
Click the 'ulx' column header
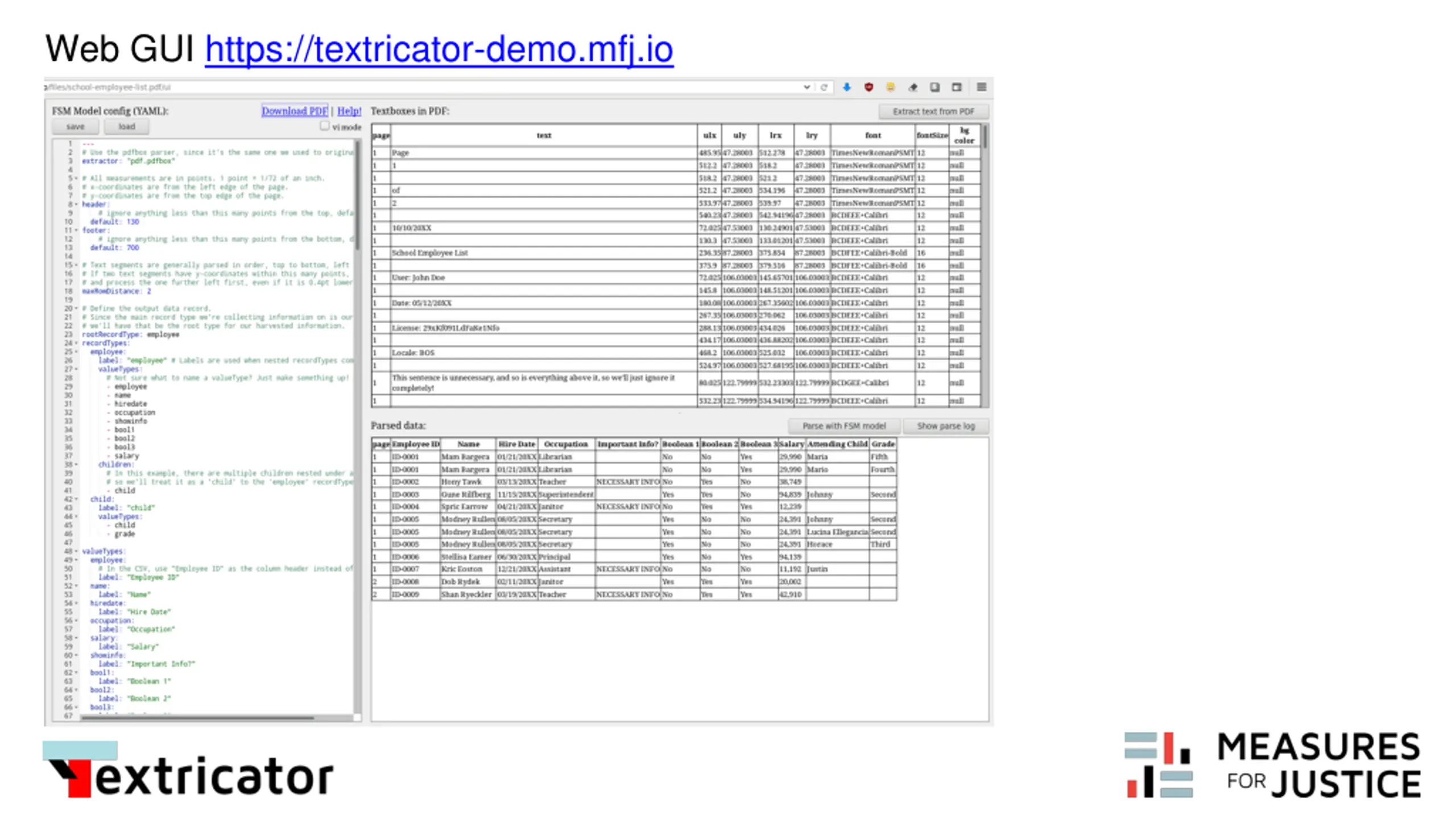click(x=710, y=135)
